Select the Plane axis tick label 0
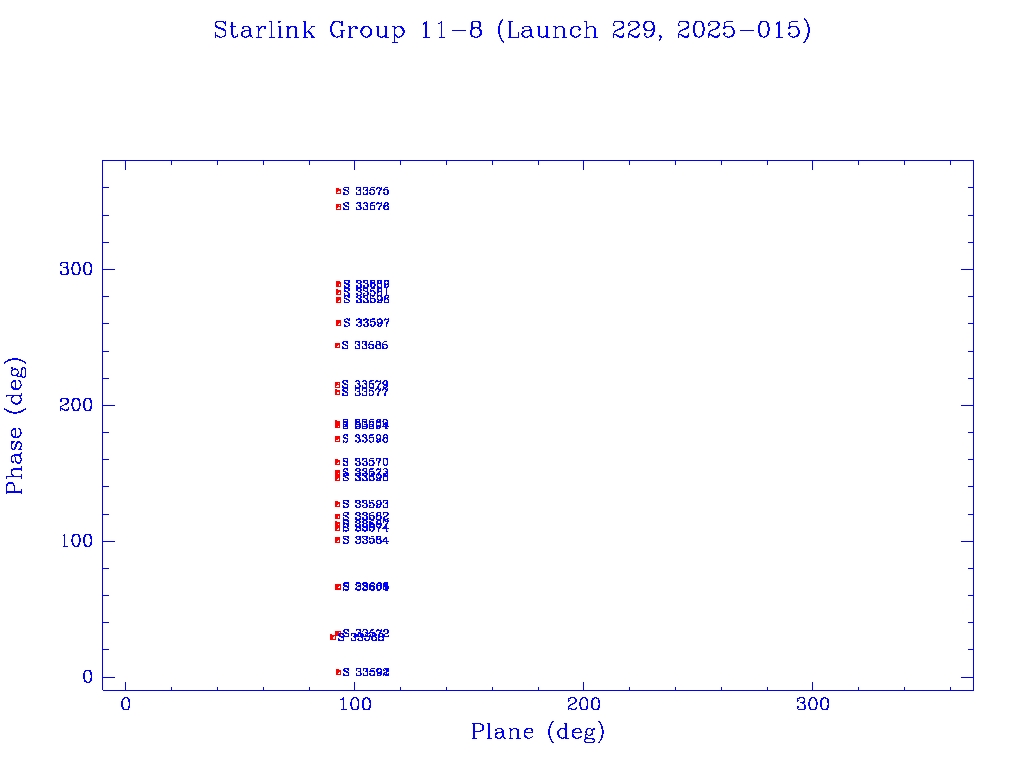The height and width of the screenshot is (768, 1024). pyautogui.click(x=125, y=704)
